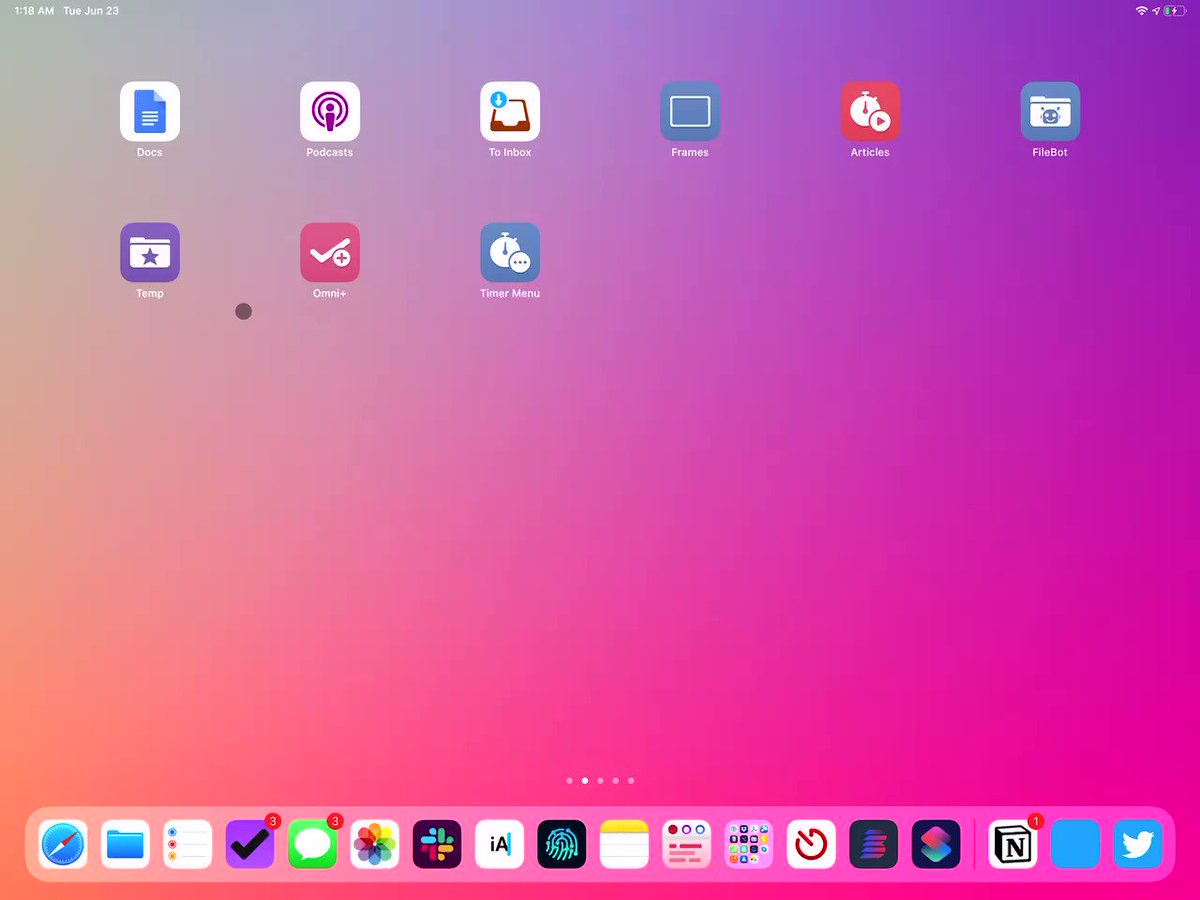Open the pink list app in dock
Viewport: 1200px width, 900px height.
687,844
